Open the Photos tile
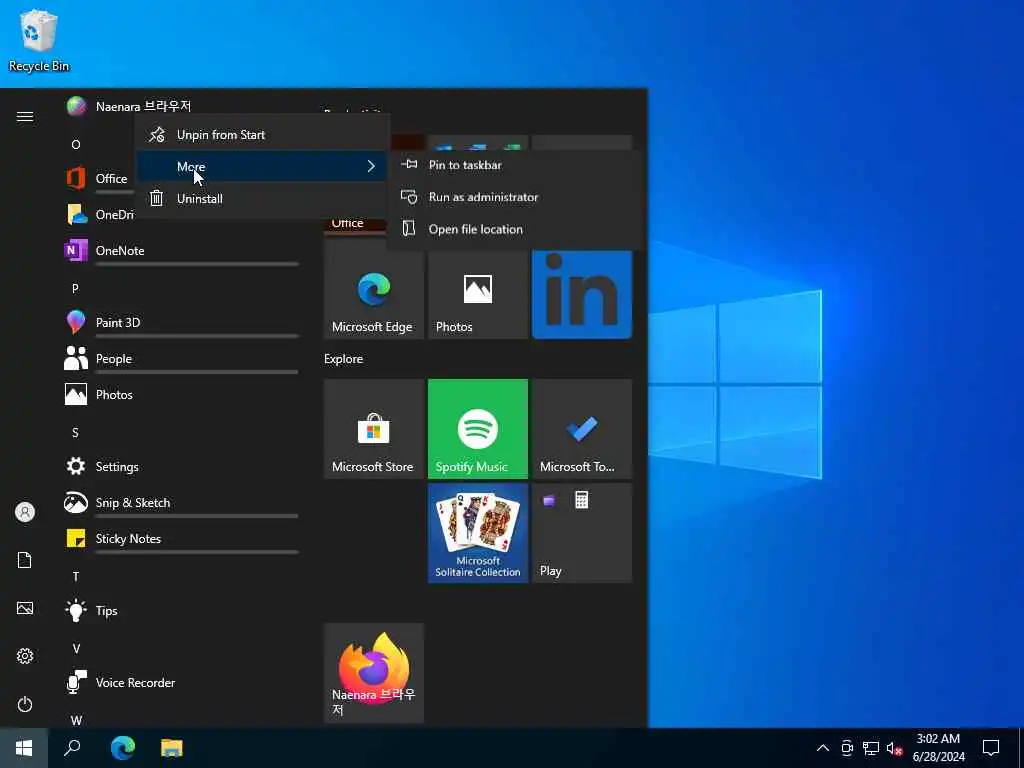The image size is (1024, 768). [477, 295]
